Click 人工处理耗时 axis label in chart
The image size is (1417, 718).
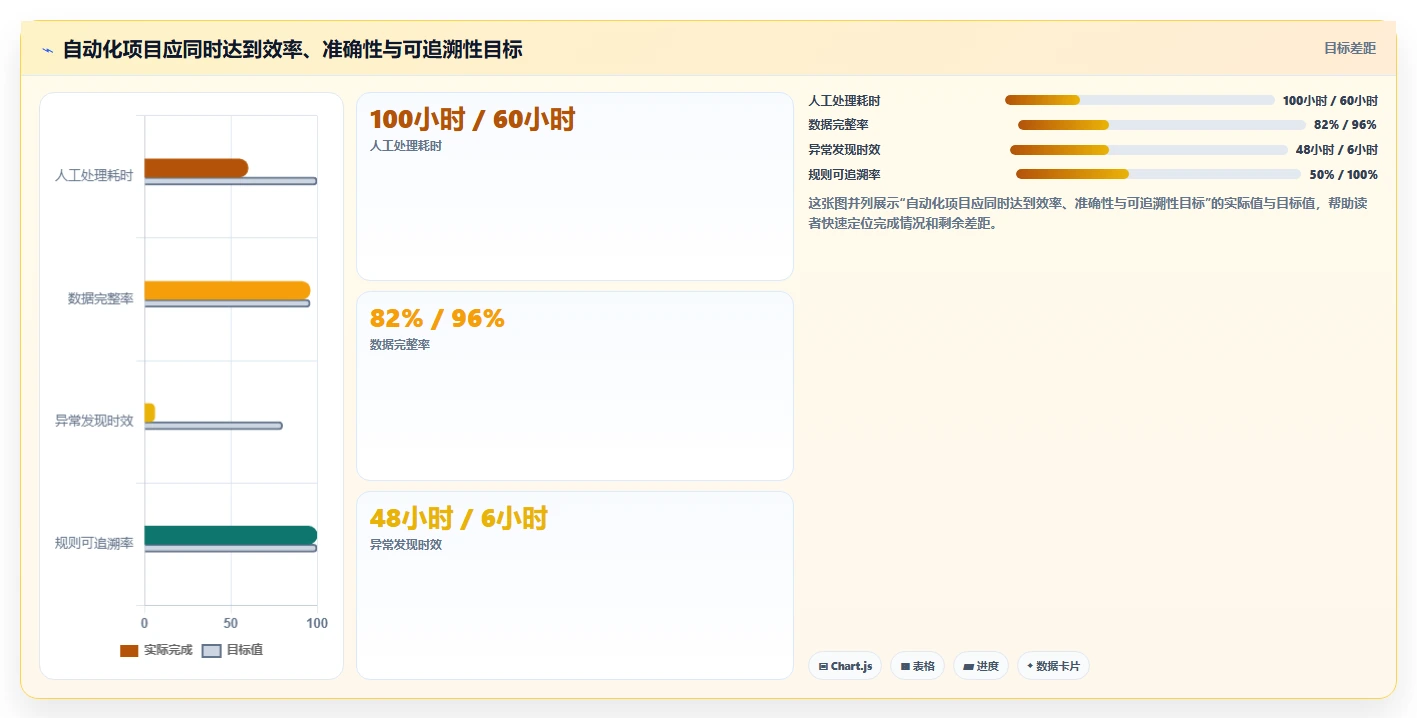[94, 176]
